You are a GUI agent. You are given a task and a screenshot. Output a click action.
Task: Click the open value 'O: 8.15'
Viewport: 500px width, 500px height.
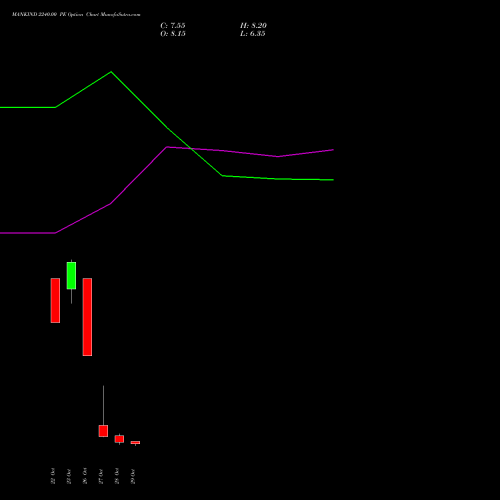click(173, 34)
